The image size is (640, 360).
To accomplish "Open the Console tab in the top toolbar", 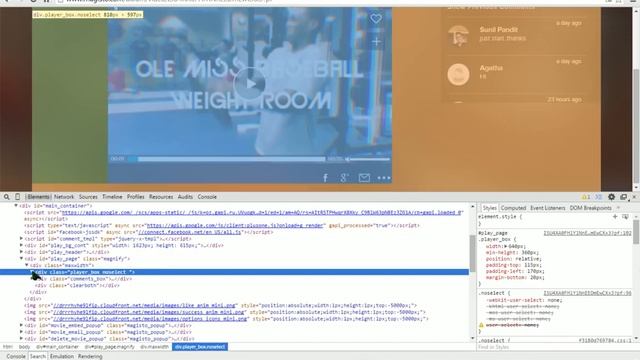I will (x=207, y=197).
